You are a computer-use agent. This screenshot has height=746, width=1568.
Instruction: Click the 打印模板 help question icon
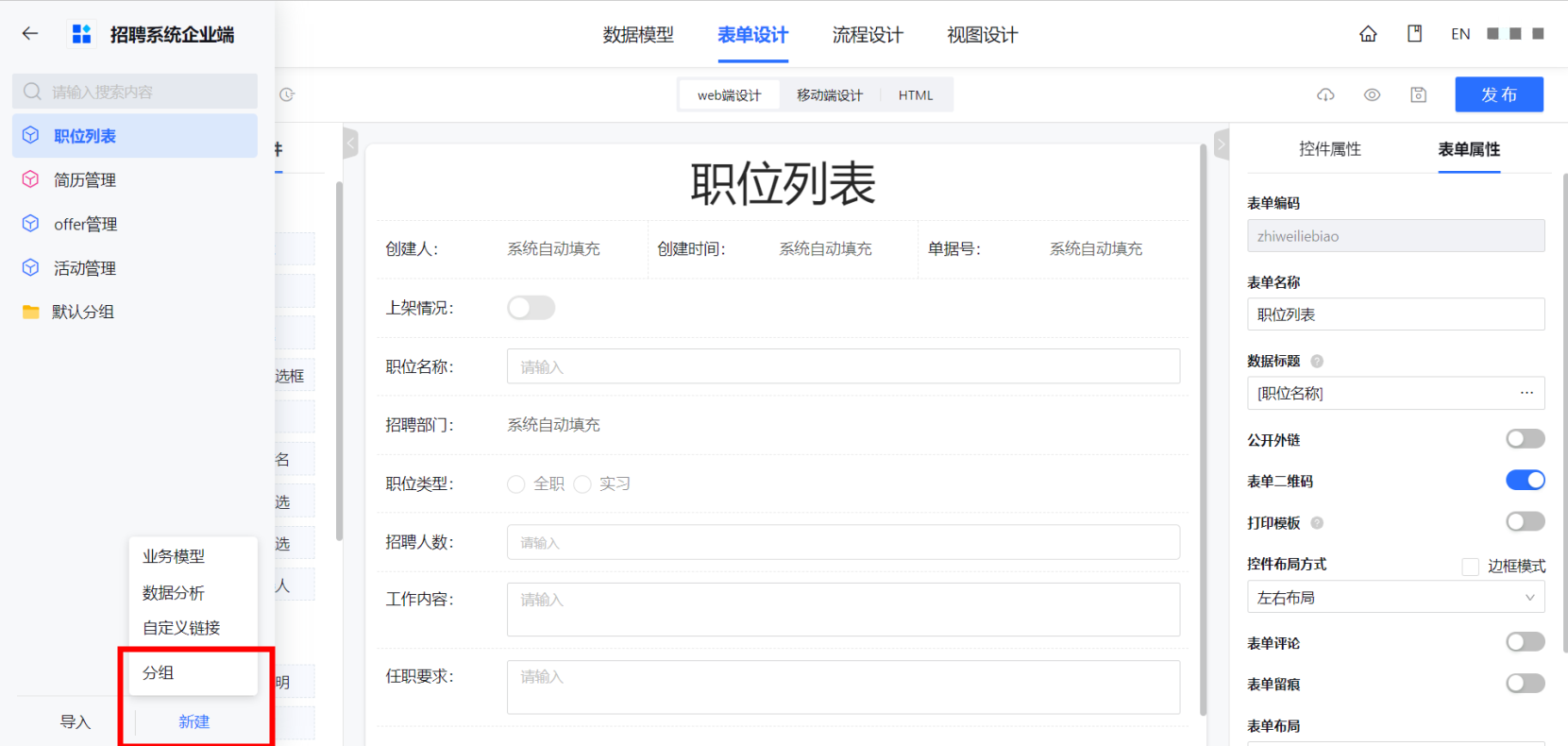coord(1317,522)
